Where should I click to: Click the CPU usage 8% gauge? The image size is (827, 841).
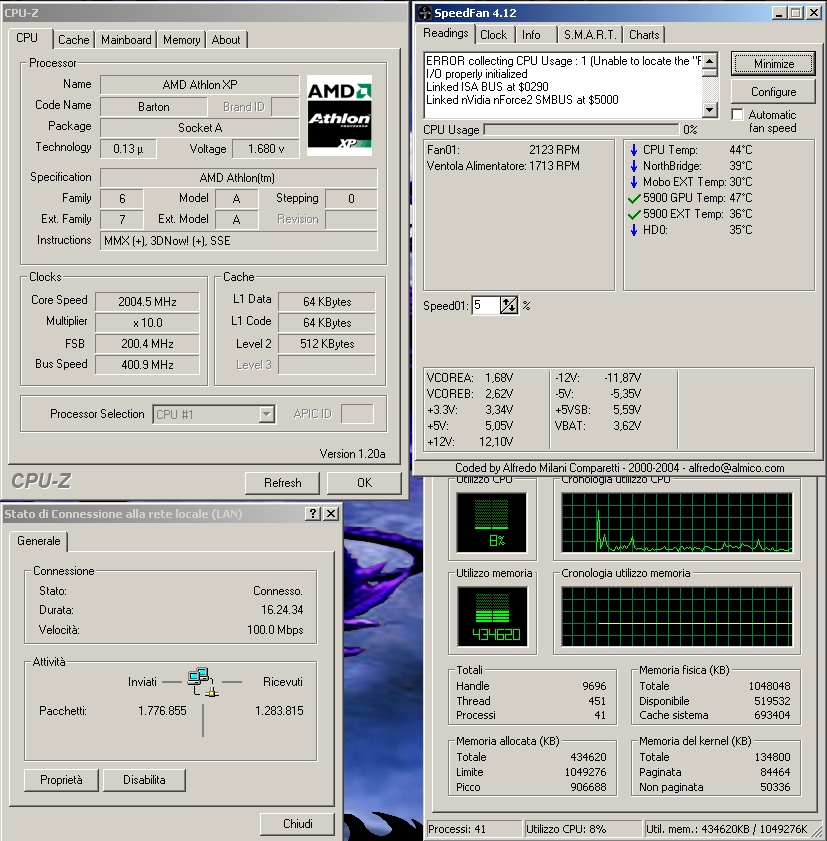491,522
